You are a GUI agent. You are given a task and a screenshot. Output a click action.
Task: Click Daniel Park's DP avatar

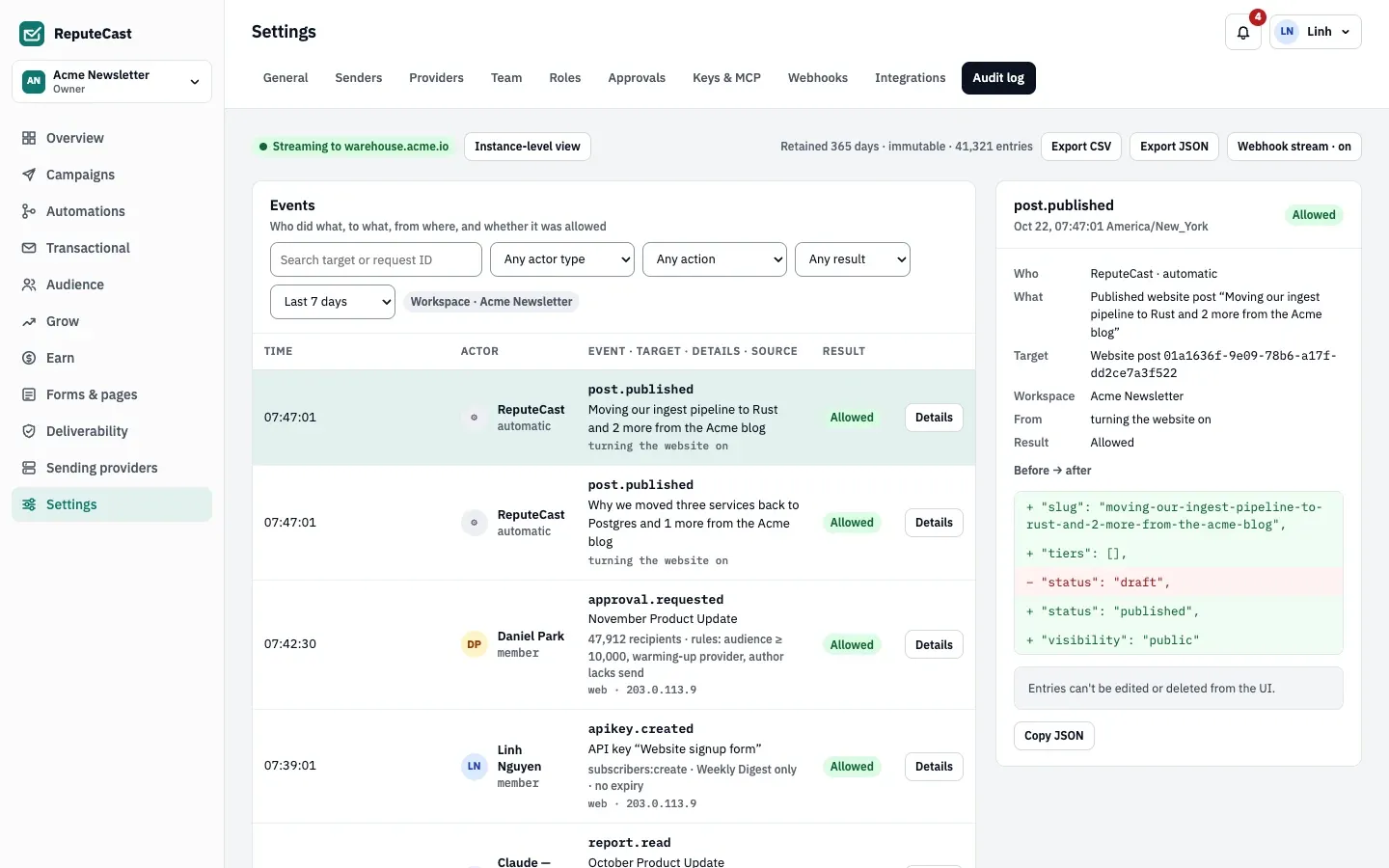tap(474, 644)
